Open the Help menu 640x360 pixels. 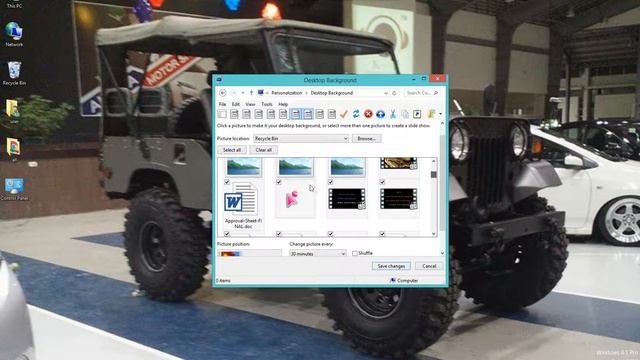pos(283,104)
